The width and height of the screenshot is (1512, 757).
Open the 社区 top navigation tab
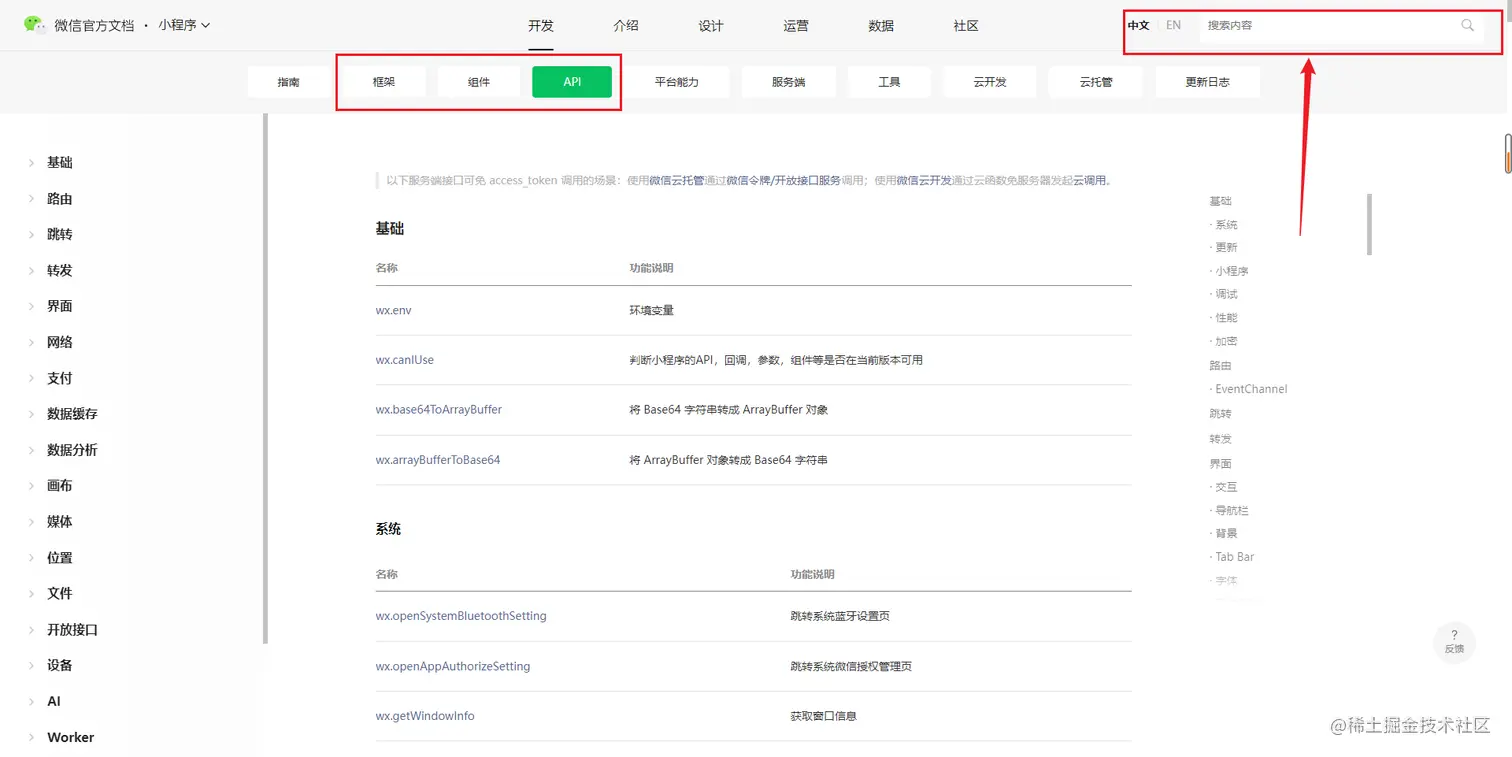click(x=966, y=26)
